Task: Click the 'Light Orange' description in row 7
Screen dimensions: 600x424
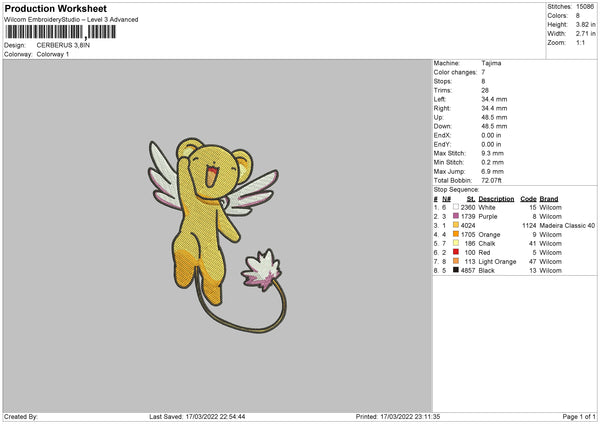Action: coord(497,261)
